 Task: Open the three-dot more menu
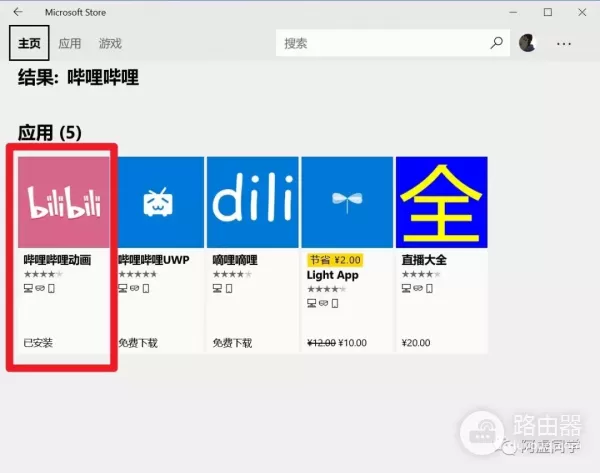click(564, 44)
